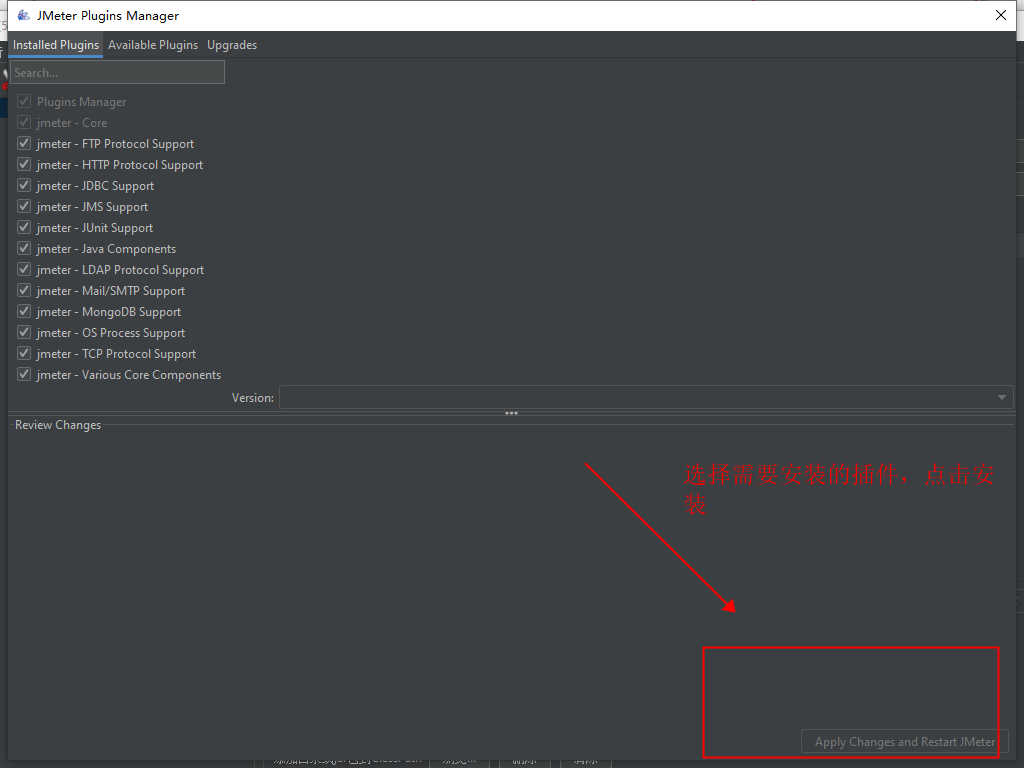The image size is (1024, 768).
Task: Uncheck jmeter - Java Components checkbox
Action: click(x=24, y=248)
